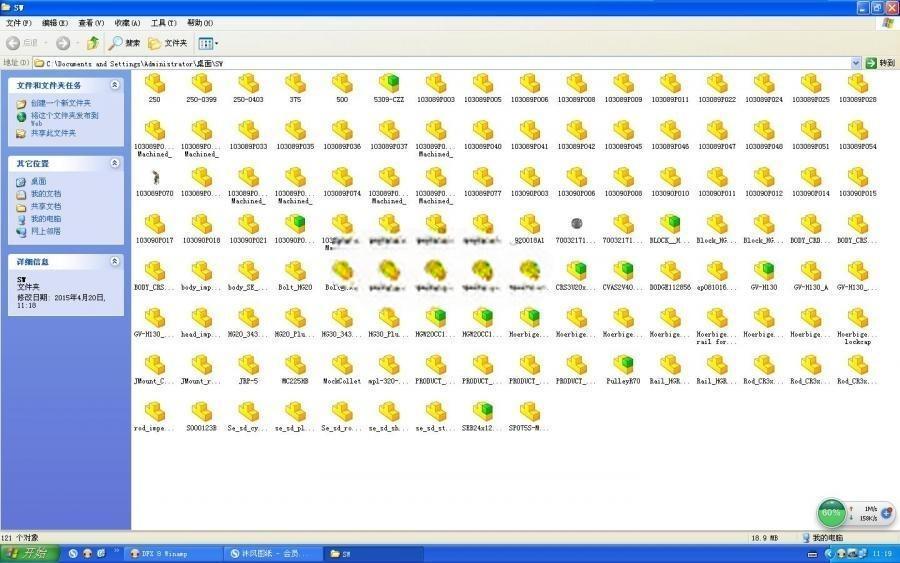This screenshot has height=563, width=900.
Task: Click the address bar path field
Action: (441, 63)
